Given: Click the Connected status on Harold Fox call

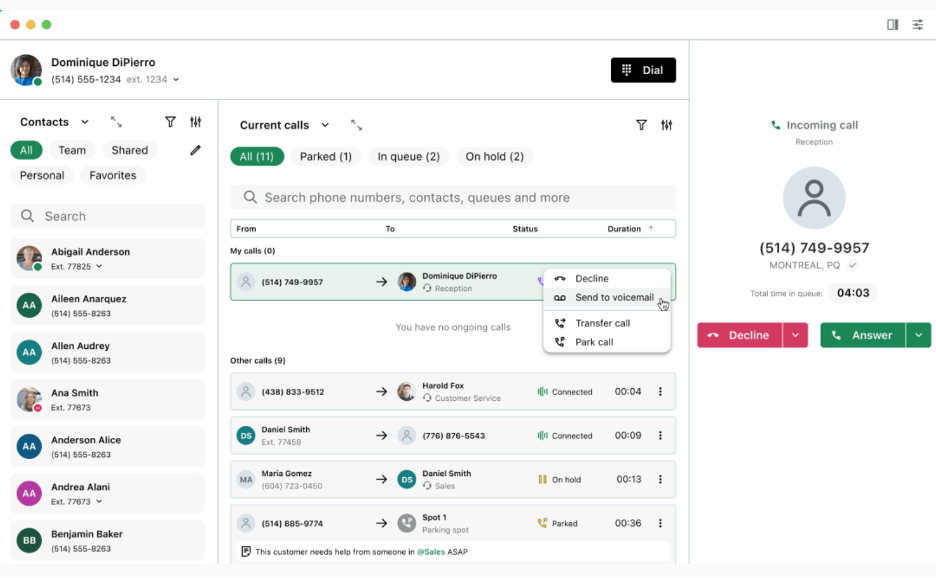Looking at the screenshot, I should tap(565, 392).
